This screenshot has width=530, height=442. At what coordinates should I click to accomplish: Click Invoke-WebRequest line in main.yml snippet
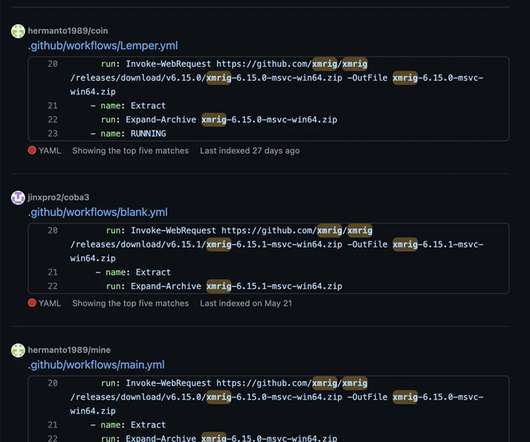point(234,383)
